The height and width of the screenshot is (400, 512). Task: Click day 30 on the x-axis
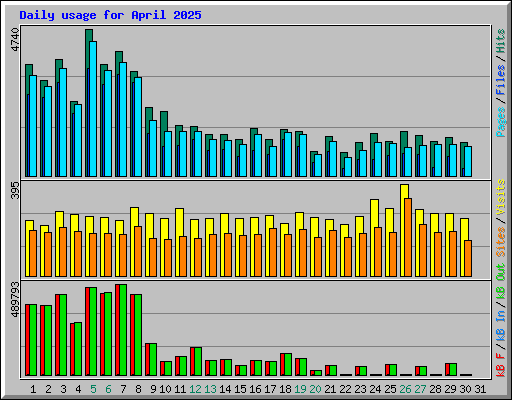tap(465, 389)
